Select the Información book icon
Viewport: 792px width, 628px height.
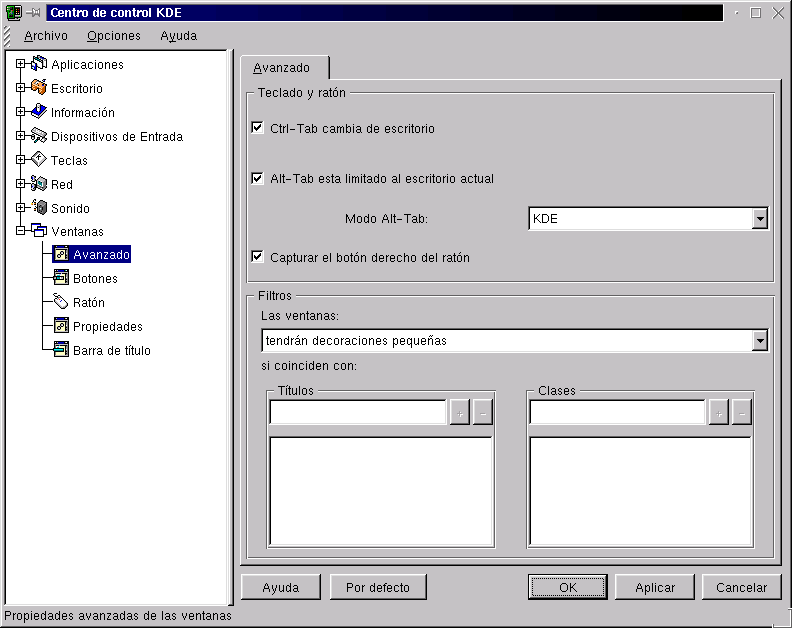(39, 113)
